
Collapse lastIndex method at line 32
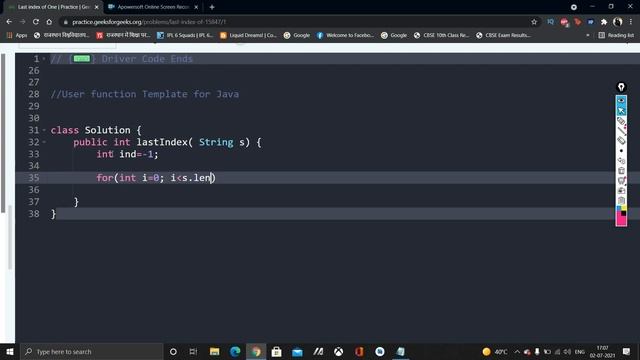pos(44,142)
